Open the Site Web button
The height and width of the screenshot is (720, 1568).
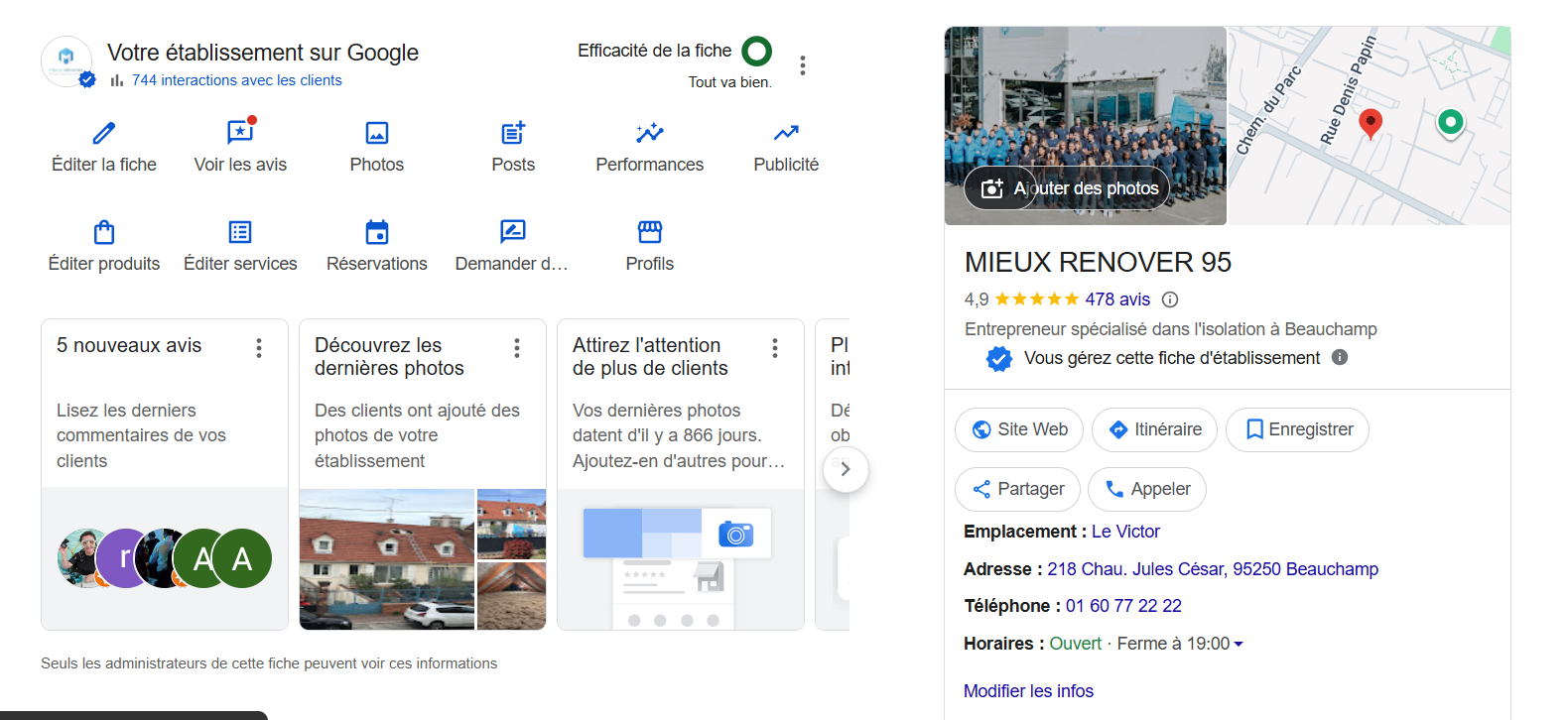pos(1019,429)
